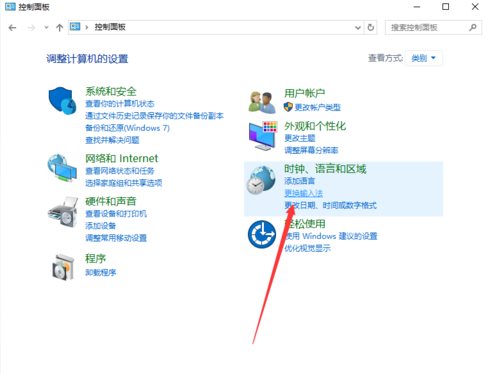Open the 网络和 Internet heading

click(x=122, y=158)
